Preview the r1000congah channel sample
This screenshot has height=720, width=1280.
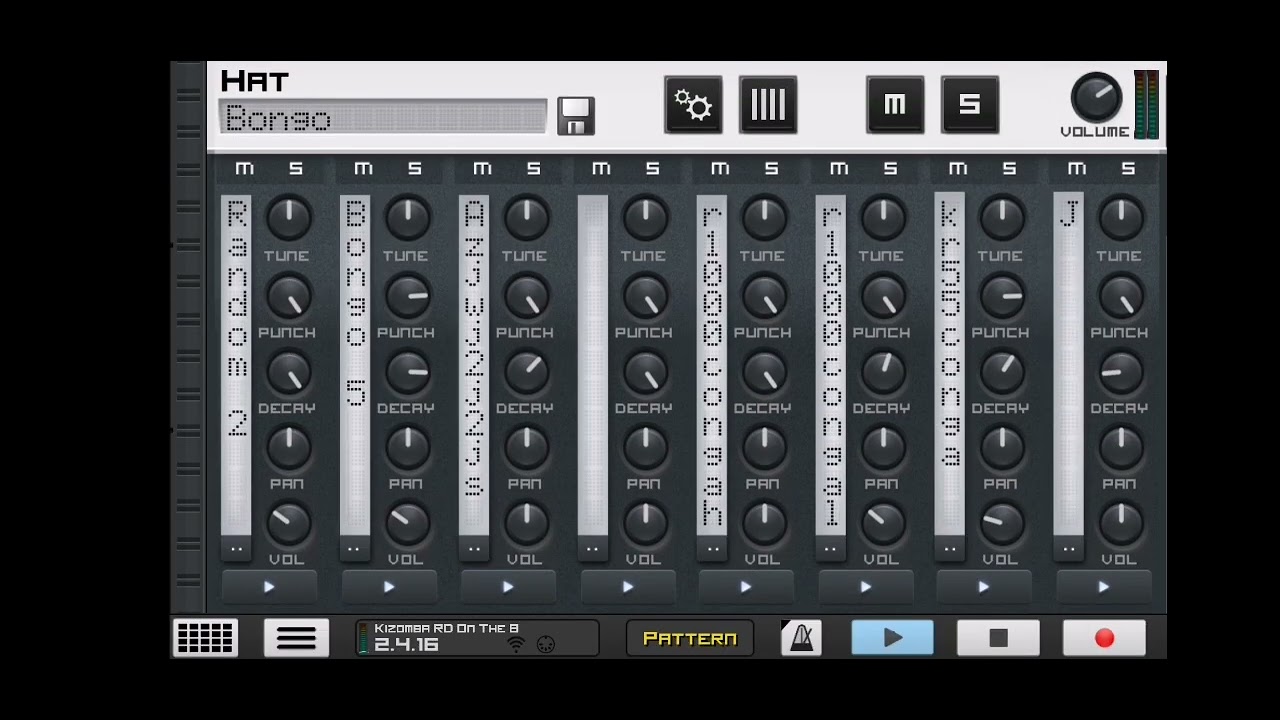[x=746, y=587]
